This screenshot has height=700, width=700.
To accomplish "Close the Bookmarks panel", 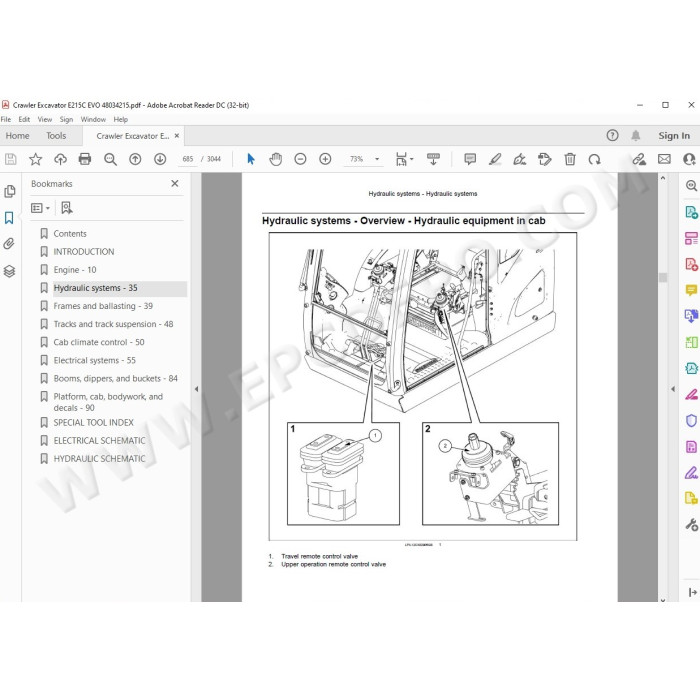I will tap(175, 183).
